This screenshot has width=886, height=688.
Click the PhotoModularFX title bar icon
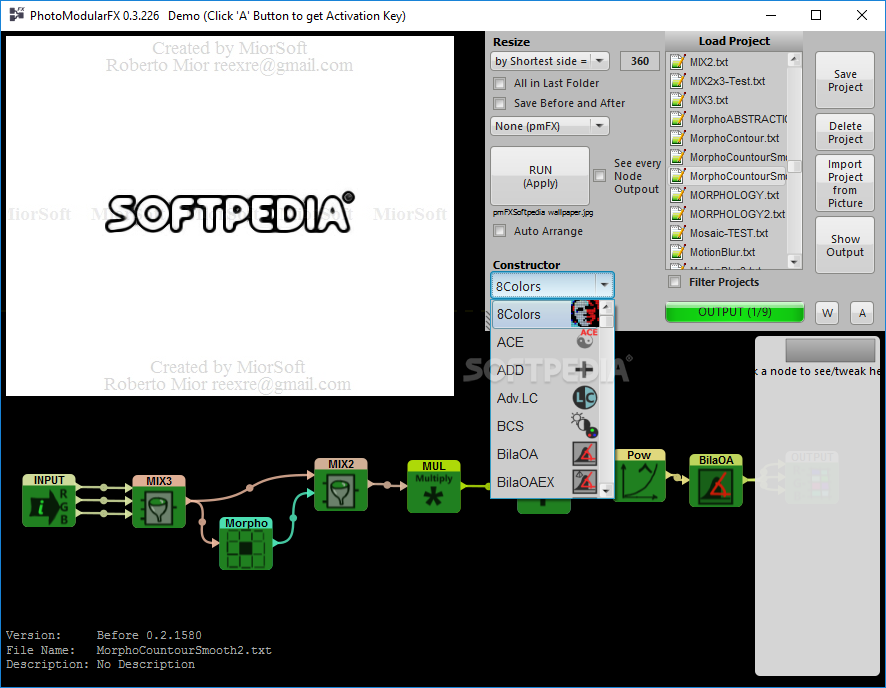click(x=17, y=15)
